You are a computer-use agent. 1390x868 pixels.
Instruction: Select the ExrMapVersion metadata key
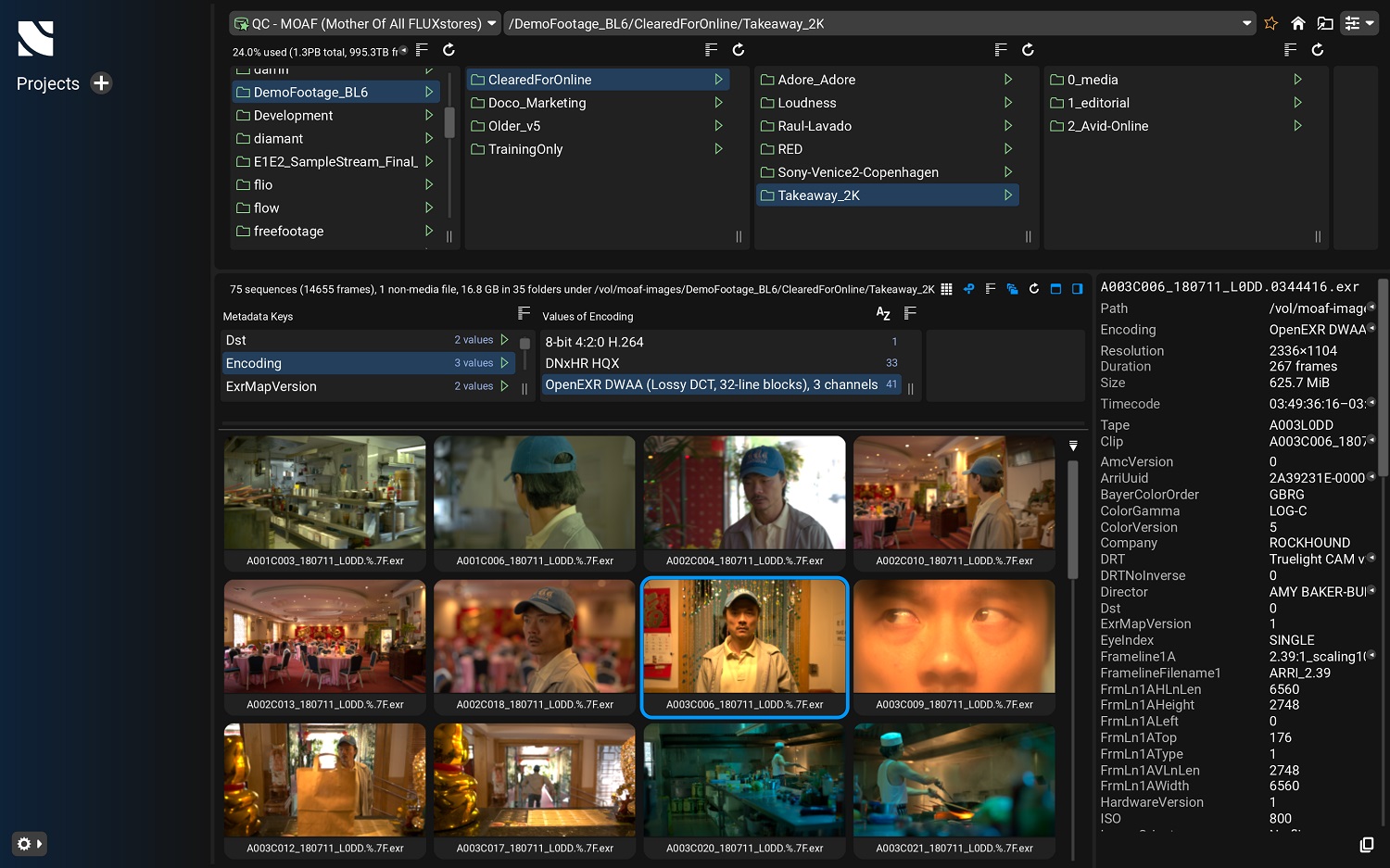368,386
